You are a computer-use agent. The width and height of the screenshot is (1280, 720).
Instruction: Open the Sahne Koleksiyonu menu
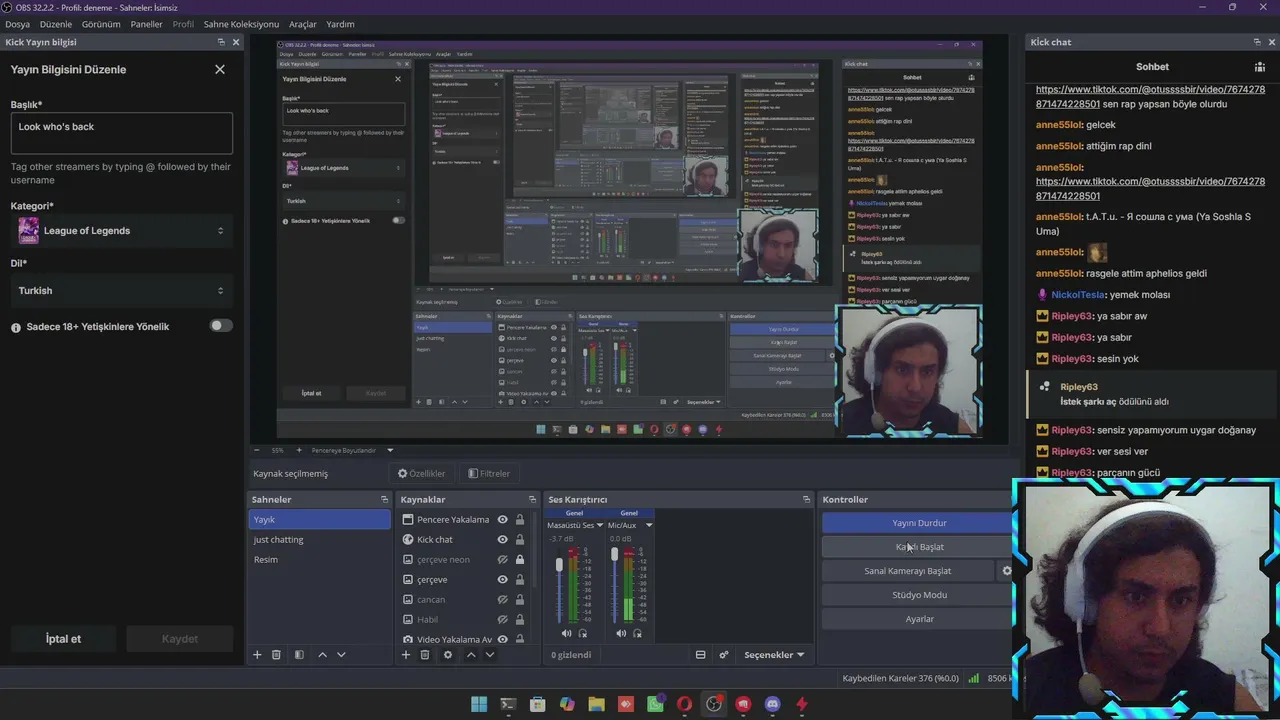click(x=241, y=24)
